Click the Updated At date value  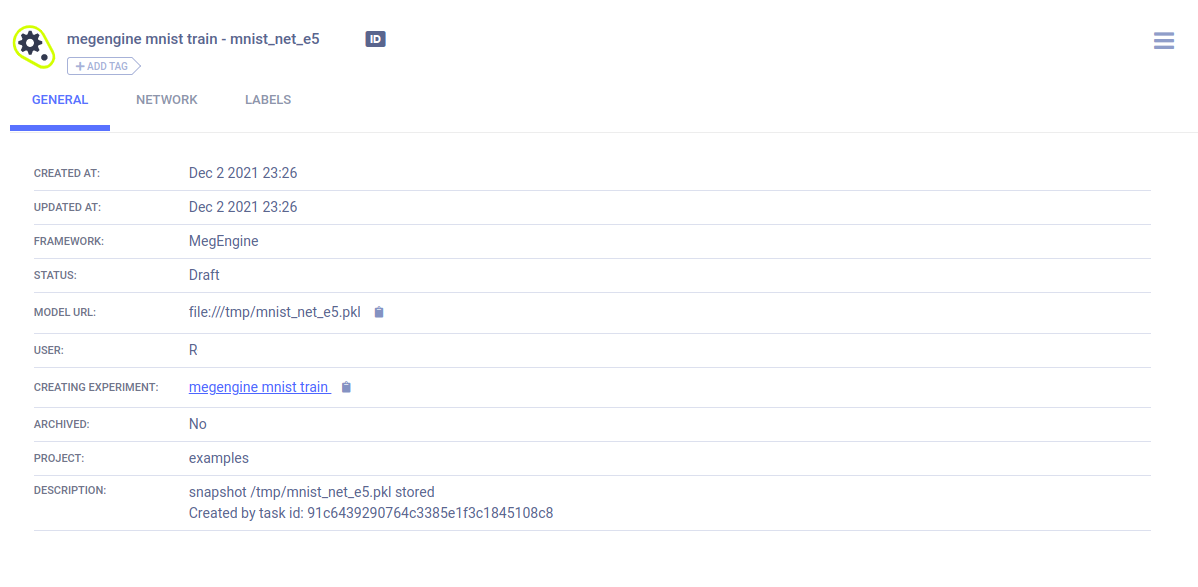[243, 207]
